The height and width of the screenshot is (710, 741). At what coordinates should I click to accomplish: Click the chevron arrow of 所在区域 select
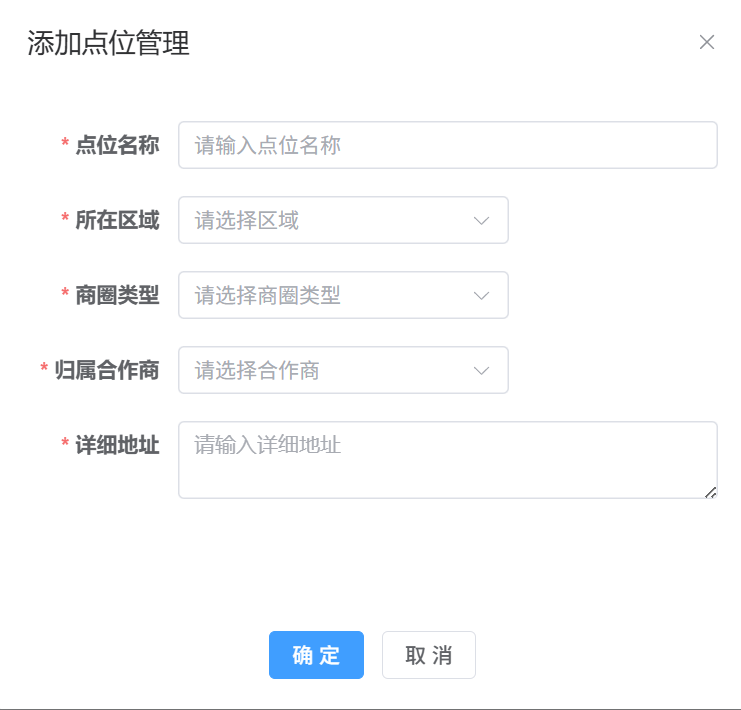tap(481, 220)
